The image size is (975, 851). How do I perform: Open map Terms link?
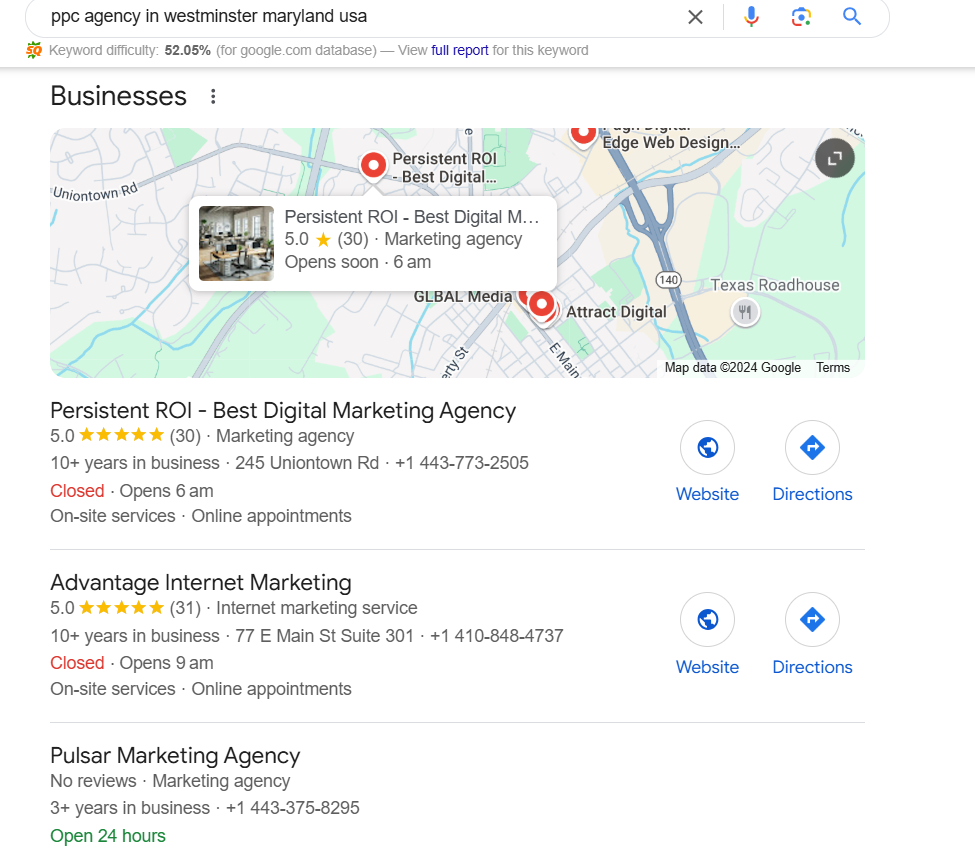[833, 367]
